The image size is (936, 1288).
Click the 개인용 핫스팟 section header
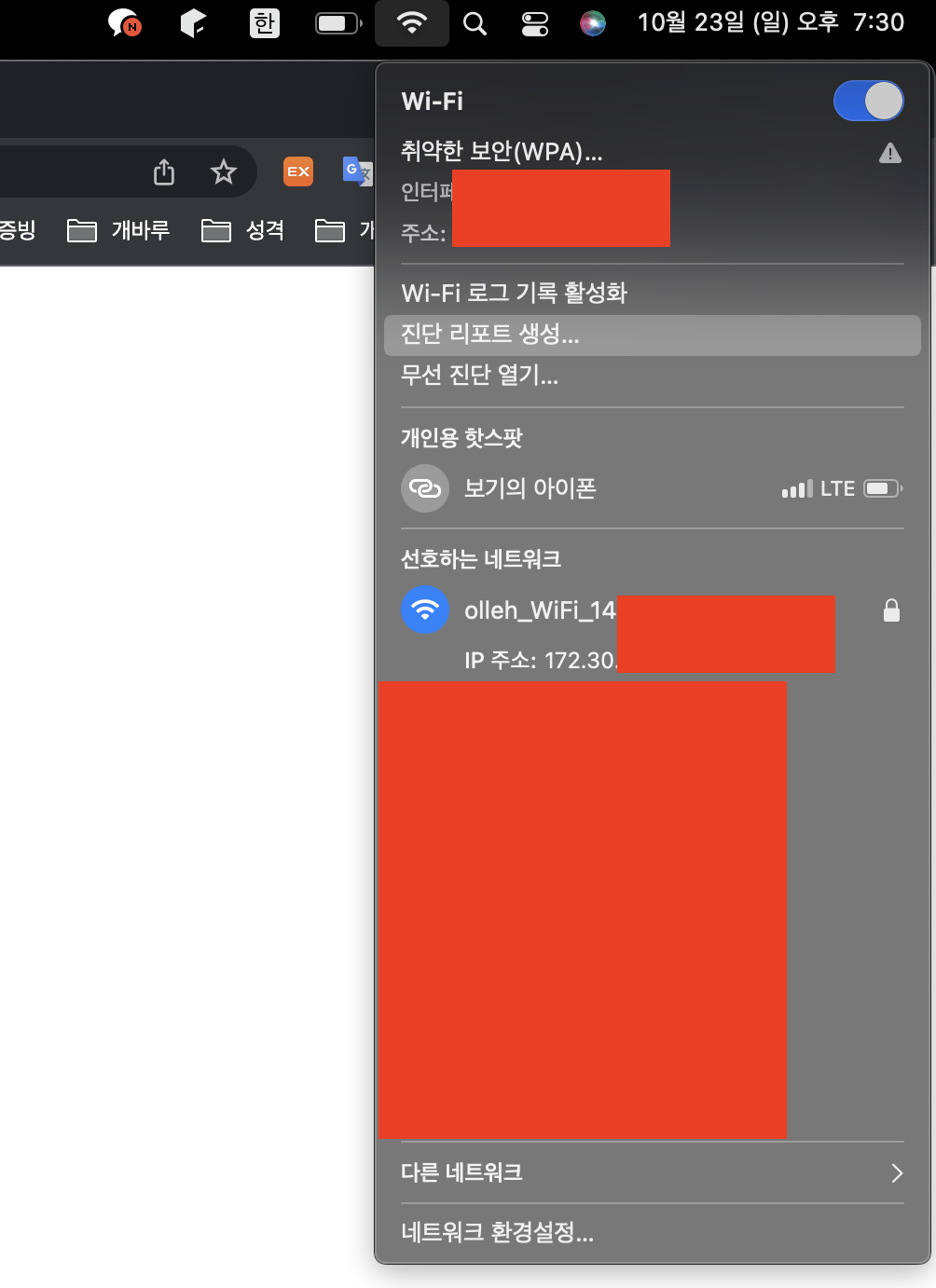point(461,438)
